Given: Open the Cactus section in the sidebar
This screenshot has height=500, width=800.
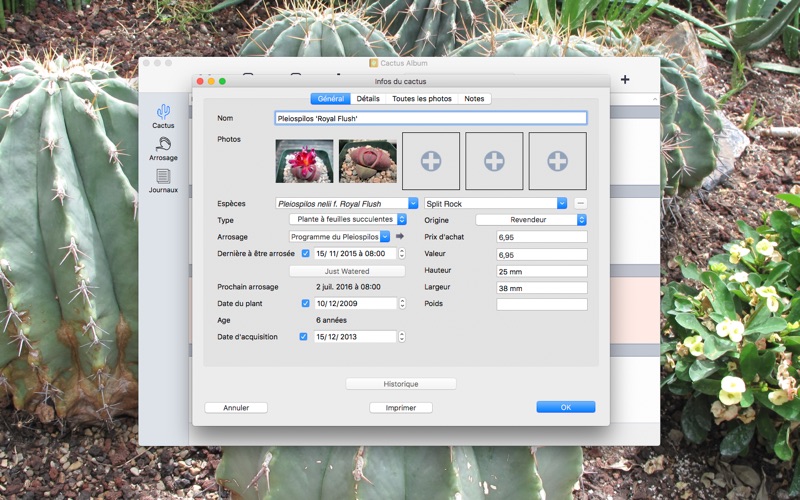Looking at the screenshot, I should click(x=163, y=116).
